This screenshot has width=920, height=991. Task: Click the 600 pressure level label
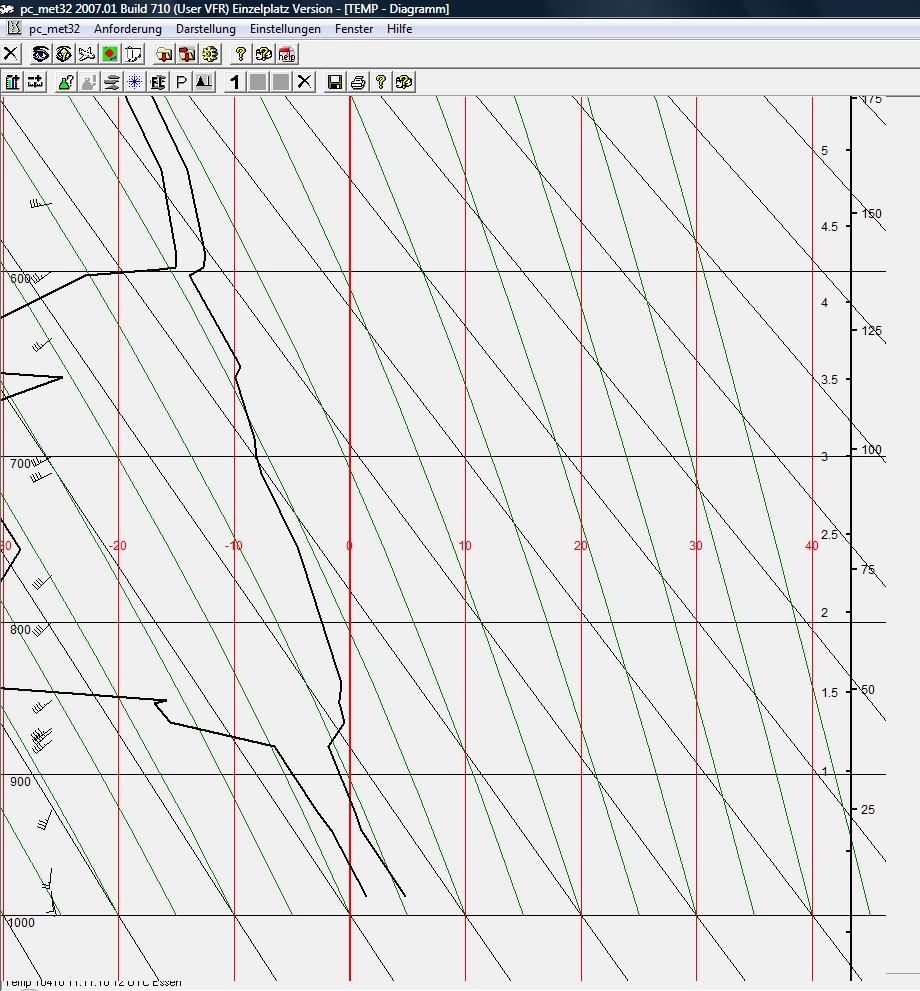click(x=20, y=279)
